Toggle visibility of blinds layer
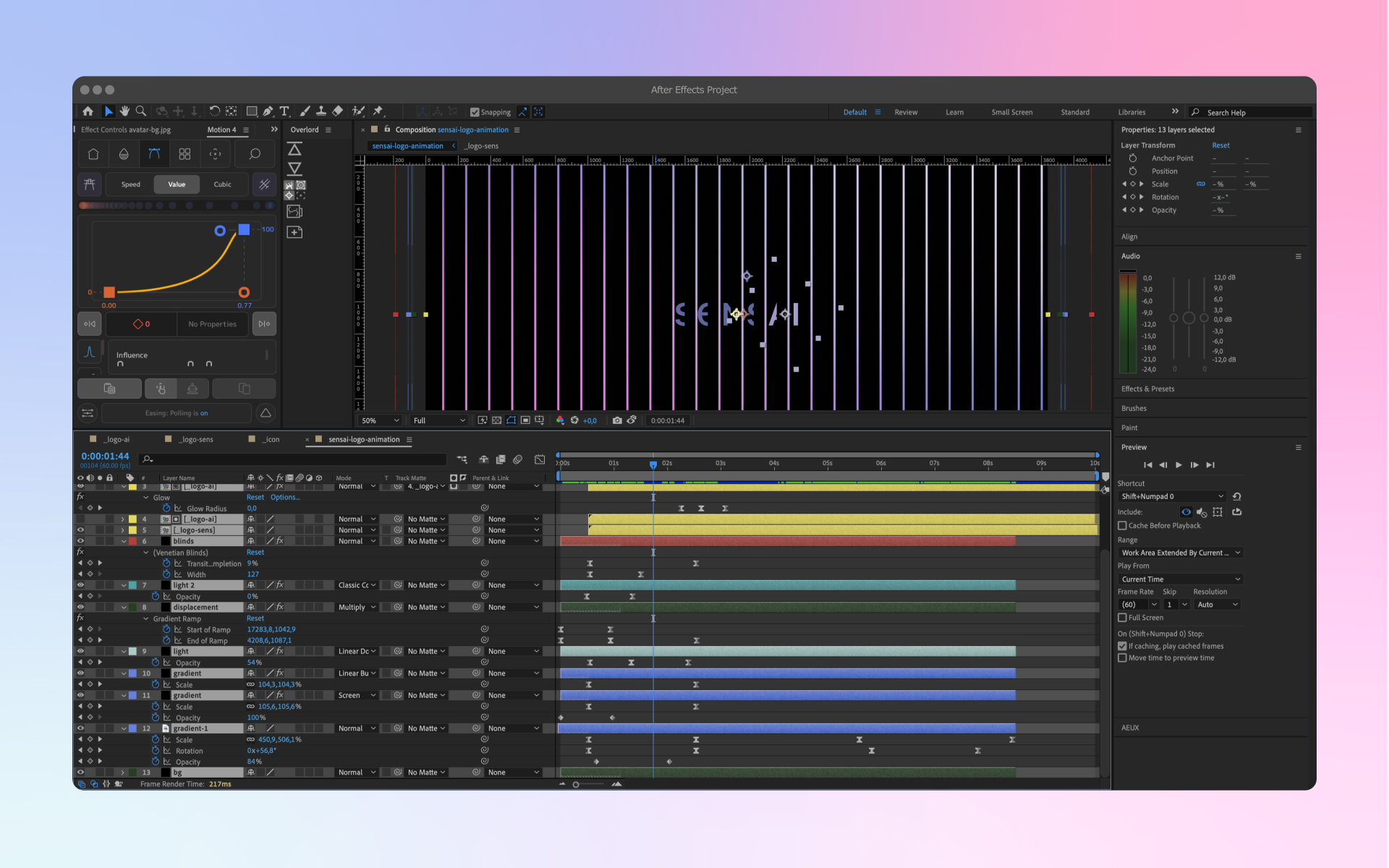1389x868 pixels. pos(81,540)
